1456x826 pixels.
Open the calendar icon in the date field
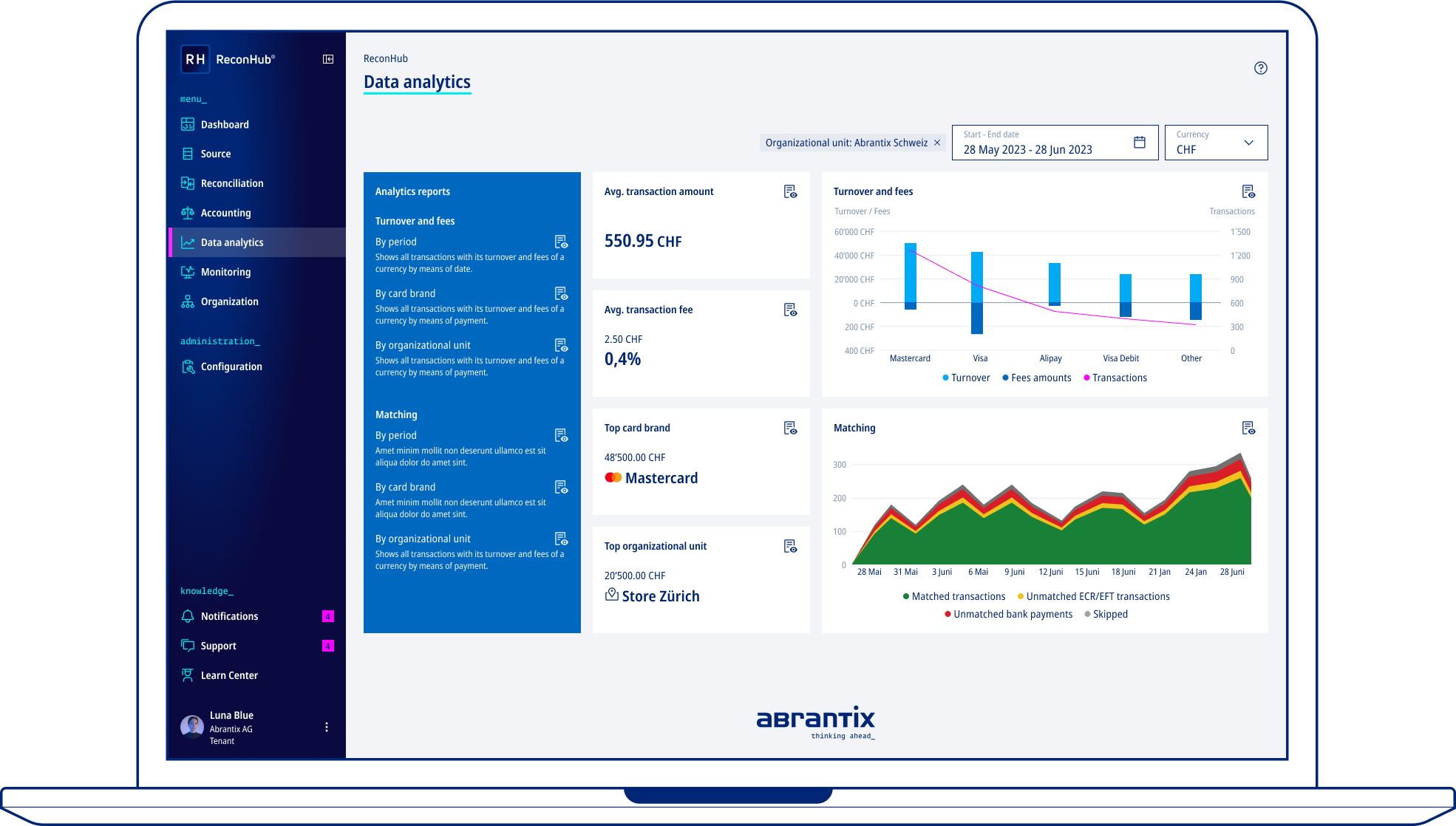[x=1140, y=143]
